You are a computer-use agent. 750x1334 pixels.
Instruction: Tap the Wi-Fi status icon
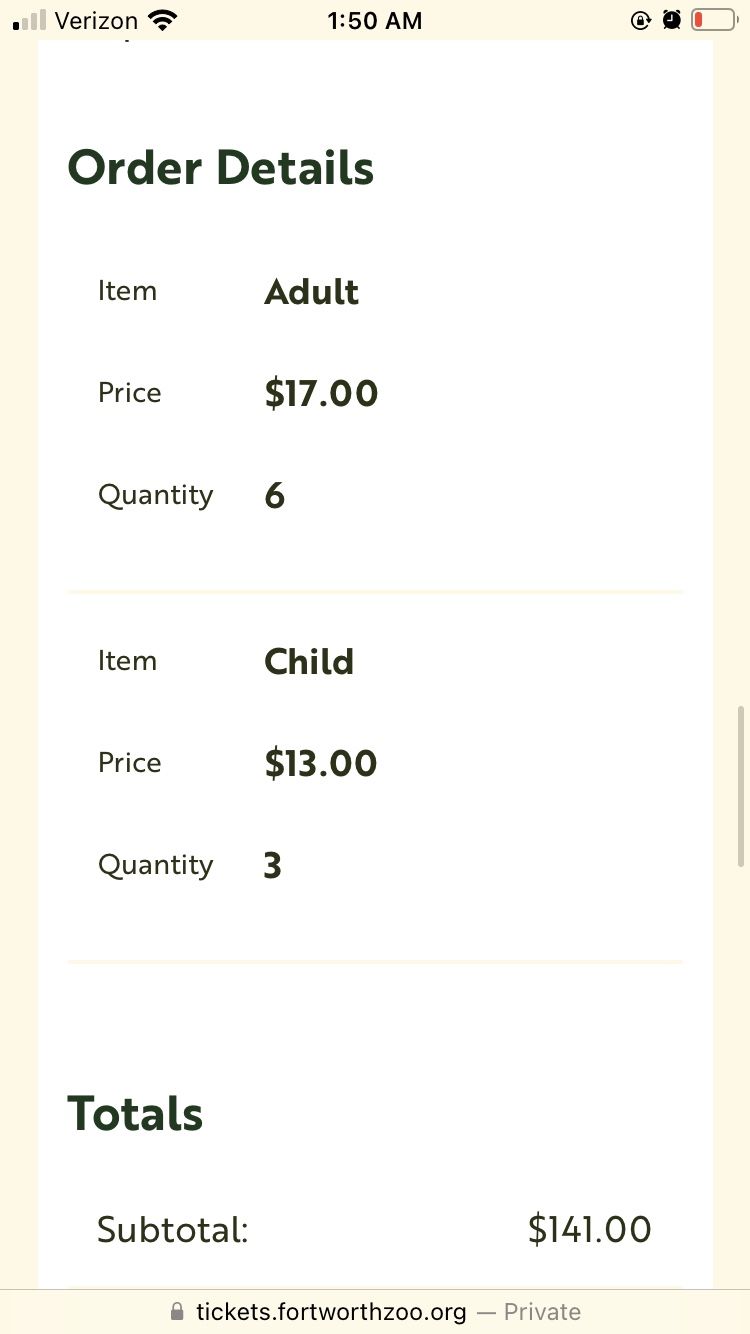[x=161, y=20]
